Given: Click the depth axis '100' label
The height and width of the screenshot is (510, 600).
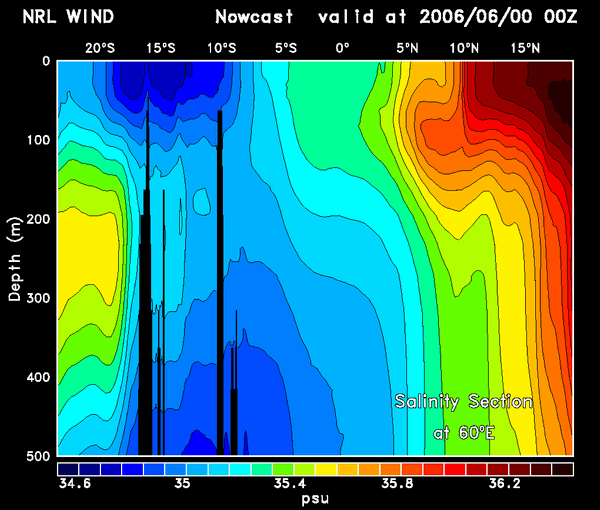Looking at the screenshot, I should tap(39, 140).
